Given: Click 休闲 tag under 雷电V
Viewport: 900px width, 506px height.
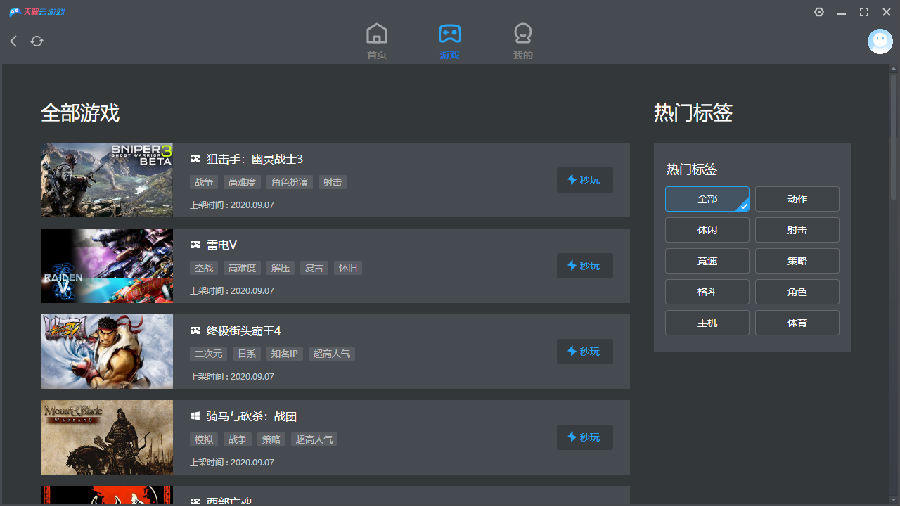Looking at the screenshot, I should pos(347,268).
